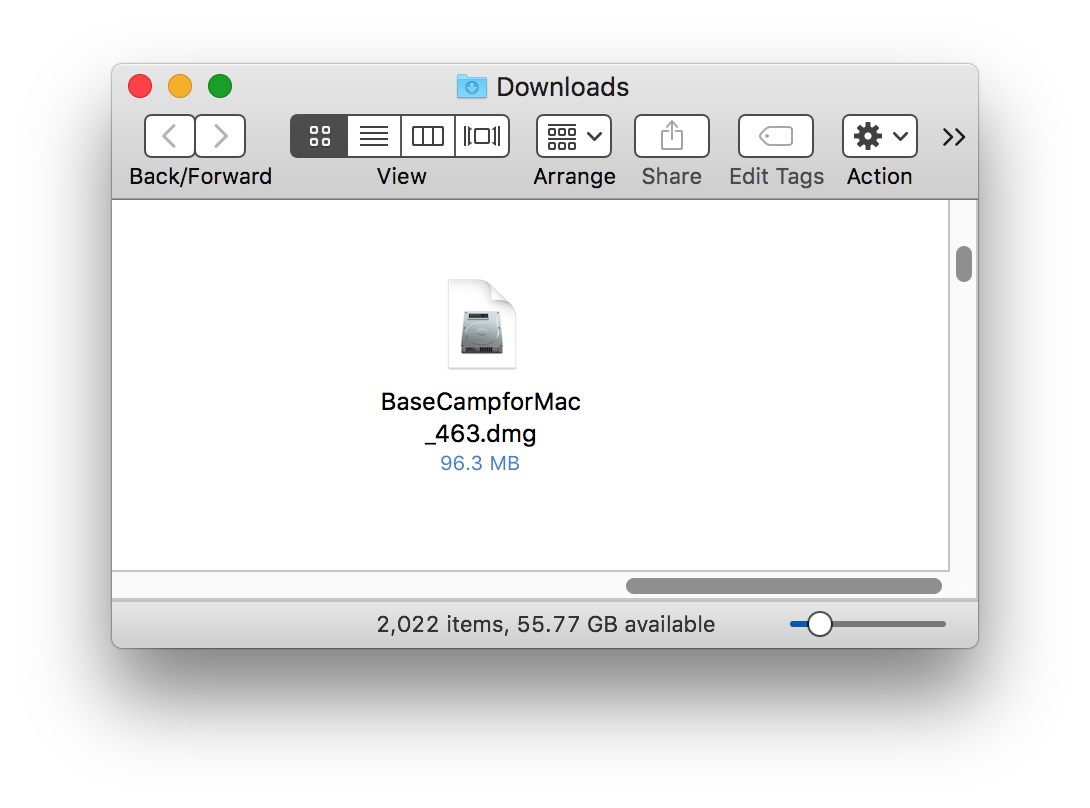Switch to icon view
The width and height of the screenshot is (1090, 808).
[x=319, y=136]
